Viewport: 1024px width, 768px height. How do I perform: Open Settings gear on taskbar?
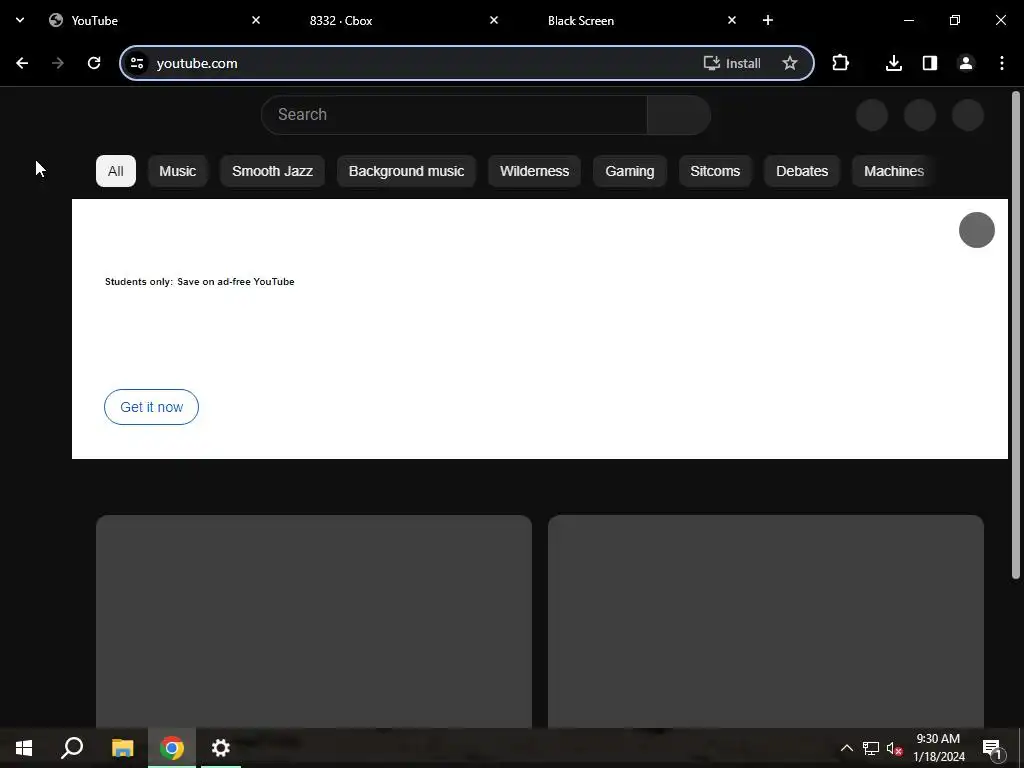click(221, 748)
